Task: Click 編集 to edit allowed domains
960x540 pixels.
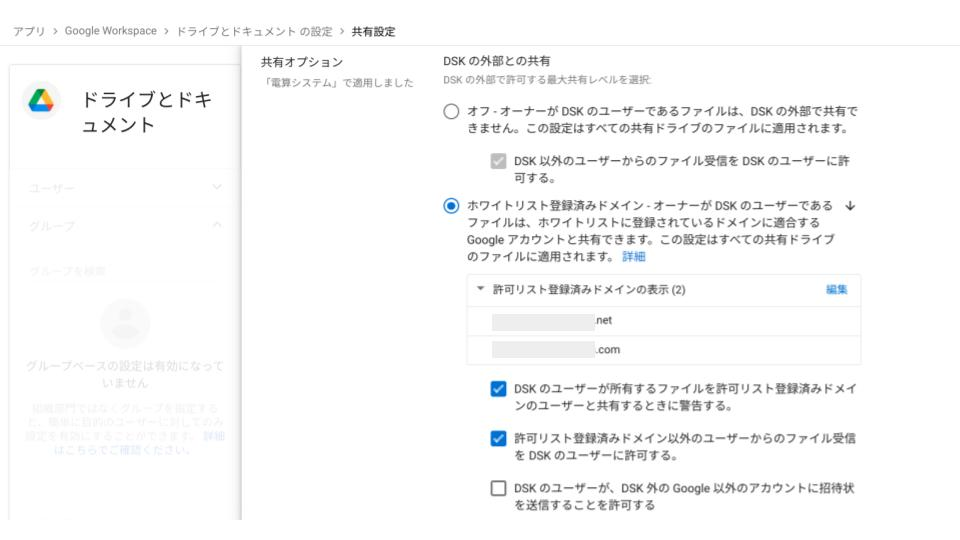Action: (836, 290)
